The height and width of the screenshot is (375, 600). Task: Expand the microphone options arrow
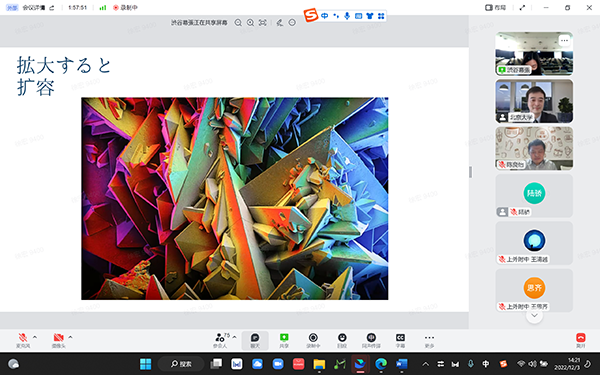[35, 337]
